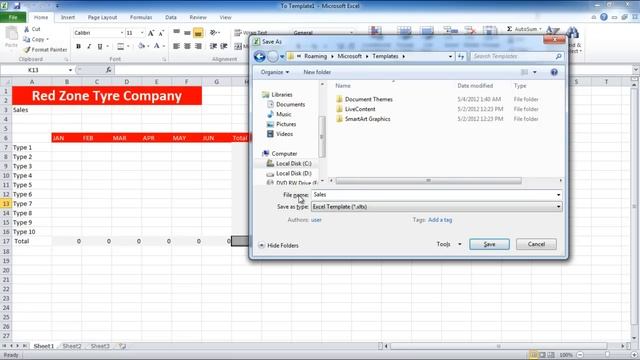This screenshot has height=360, width=640.
Task: Click the Orientation text angle icon
Action: [x=213, y=33]
